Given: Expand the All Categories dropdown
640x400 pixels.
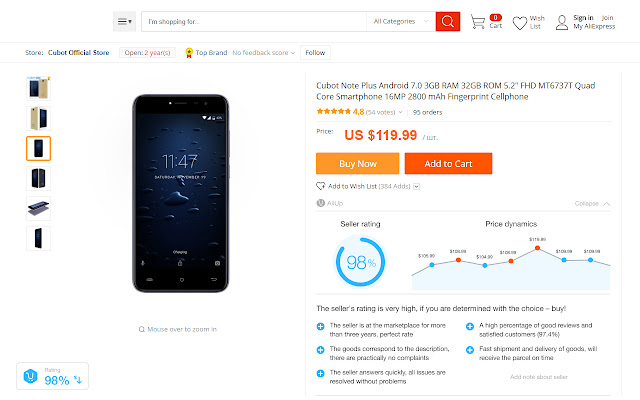Looking at the screenshot, I should (401, 21).
